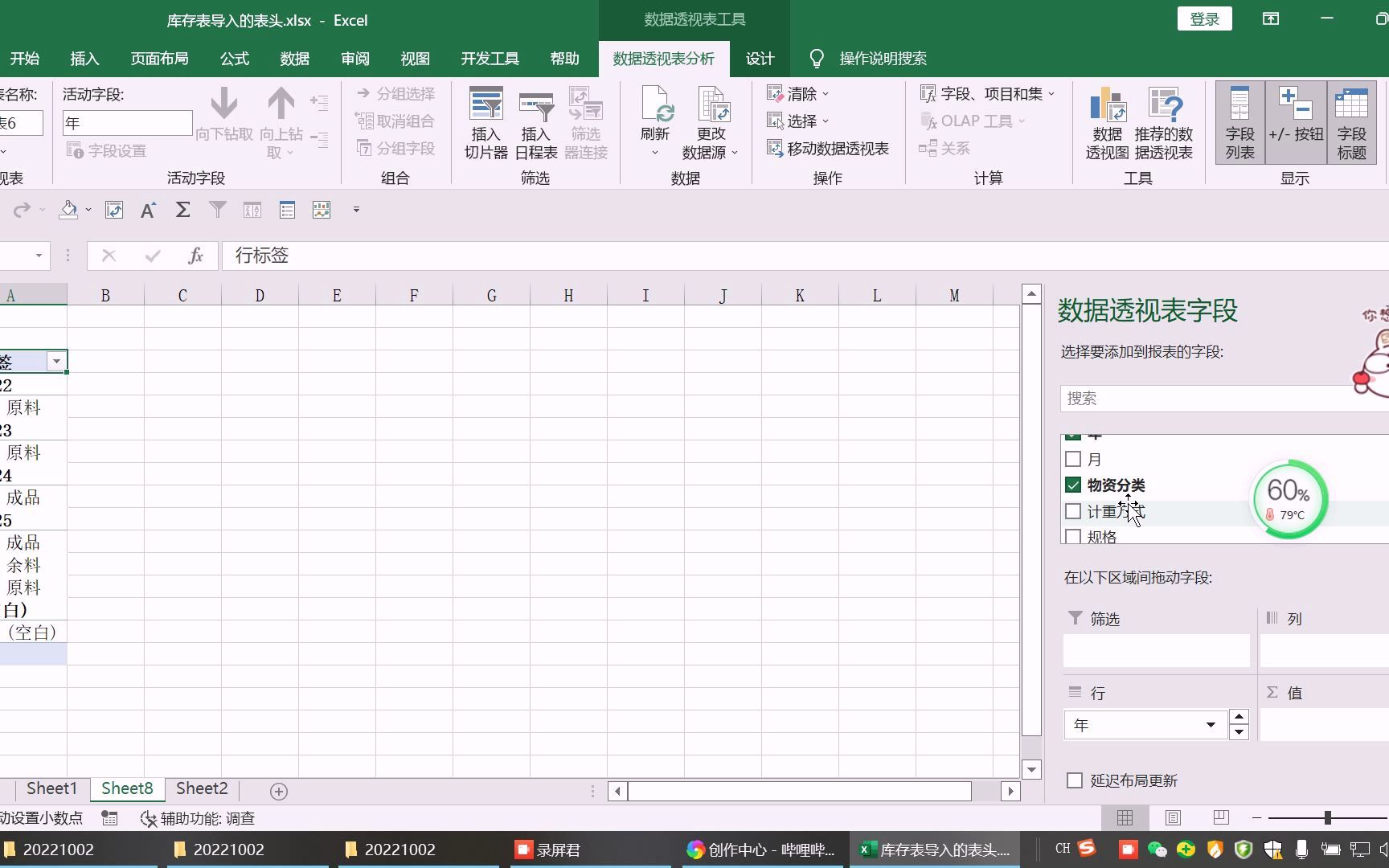
Task: Toggle the 字段列表 display button
Action: click(x=1239, y=122)
